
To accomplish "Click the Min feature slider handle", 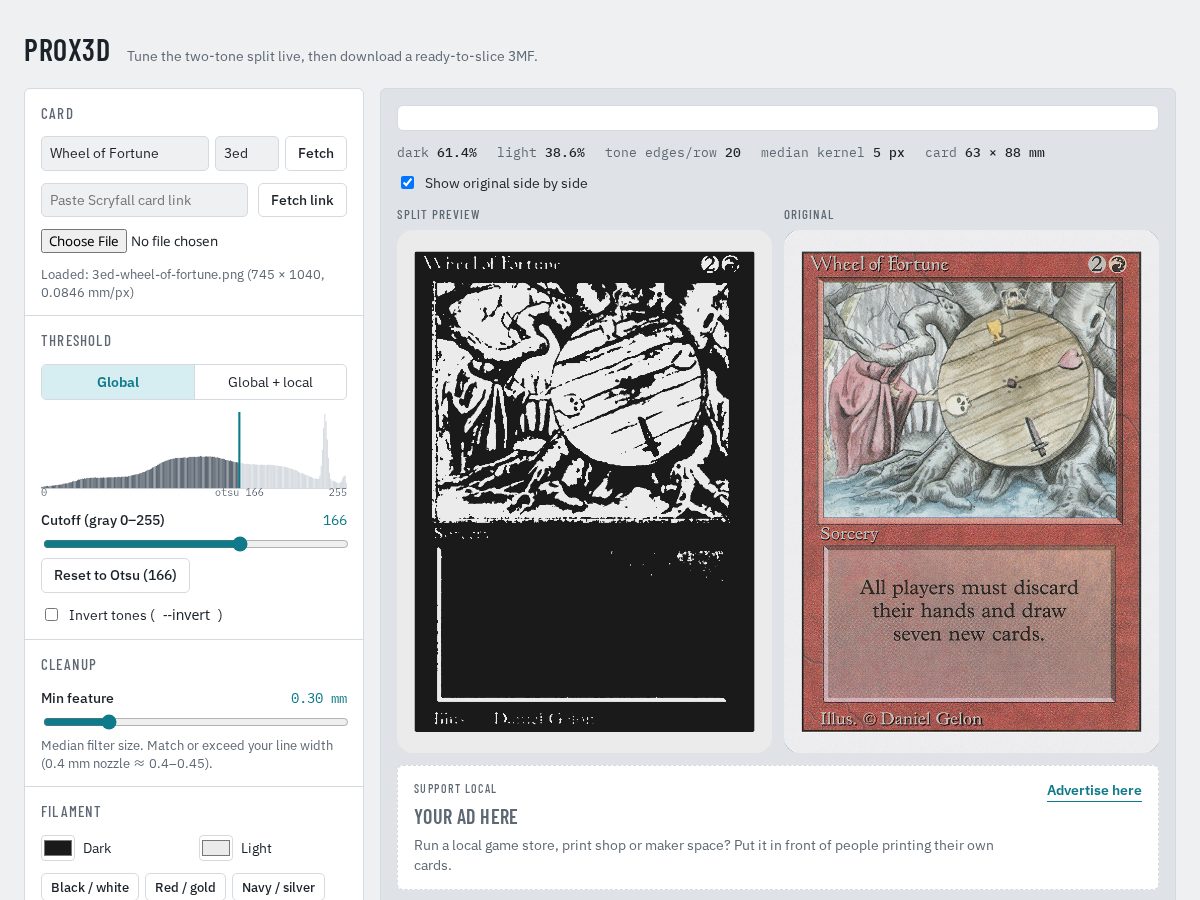I will click(x=109, y=722).
